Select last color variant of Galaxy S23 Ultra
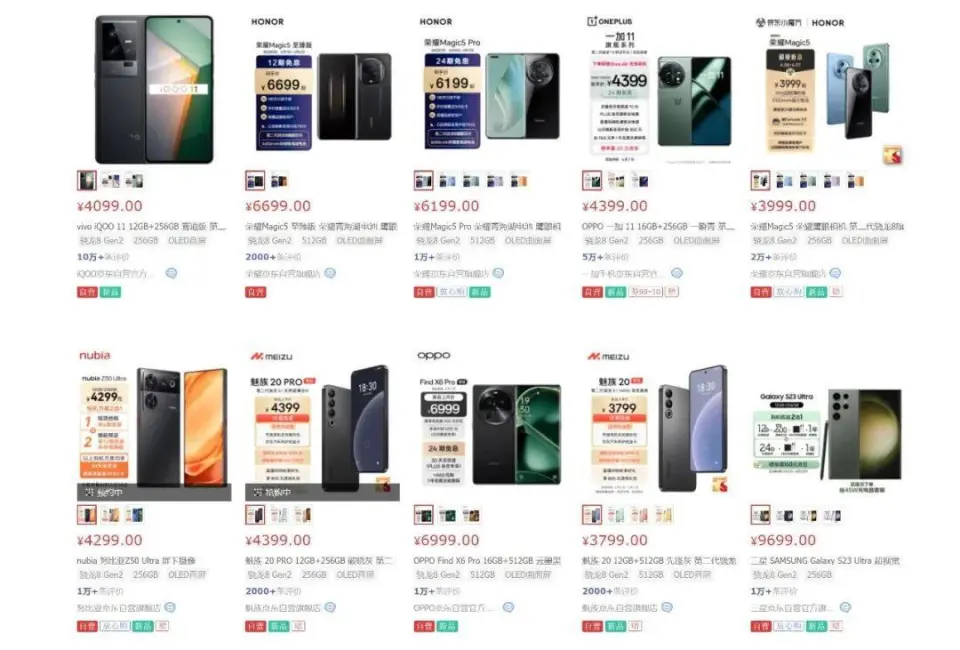 point(832,515)
